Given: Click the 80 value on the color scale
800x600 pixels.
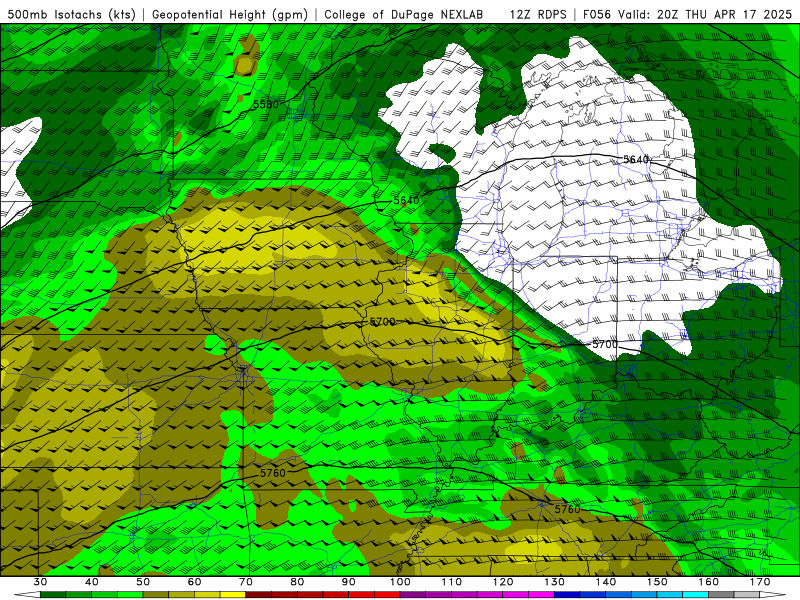Looking at the screenshot, I should 297,582.
